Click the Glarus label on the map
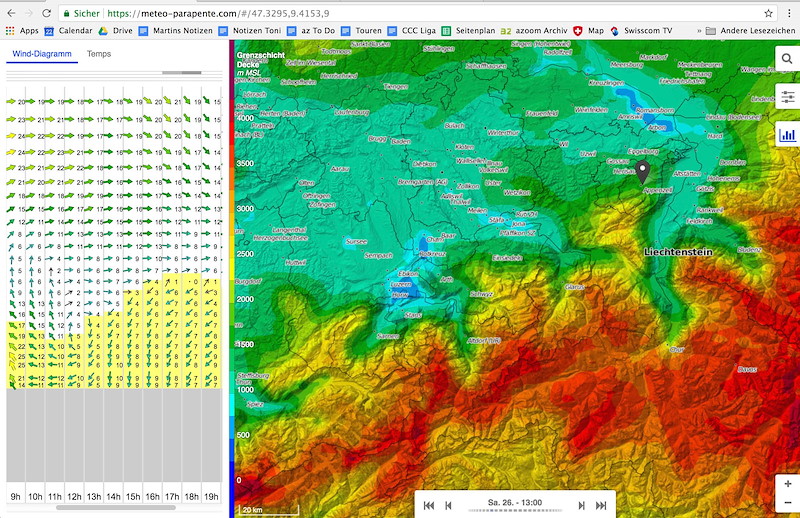Screen dimensions: 800x518 pos(574,287)
